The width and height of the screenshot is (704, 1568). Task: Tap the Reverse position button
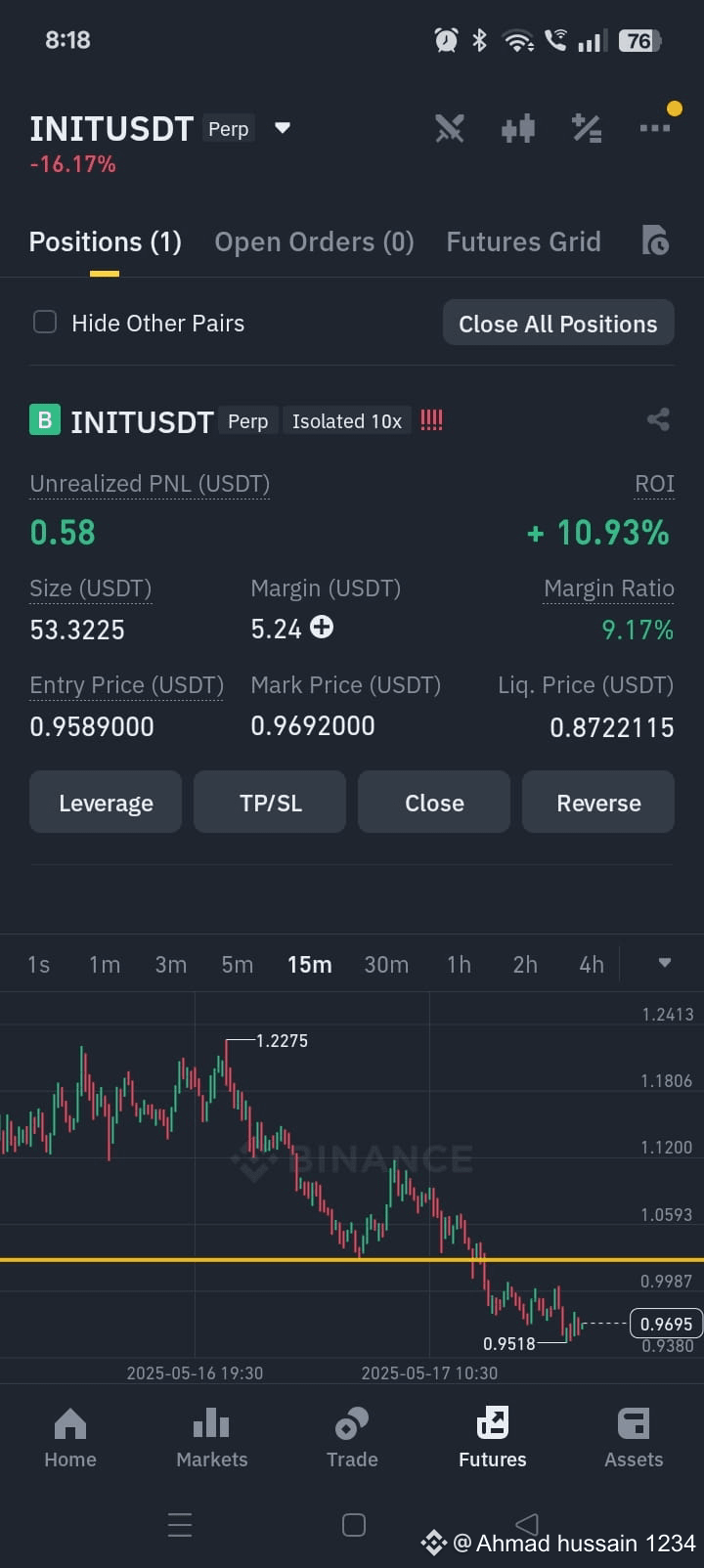click(598, 803)
